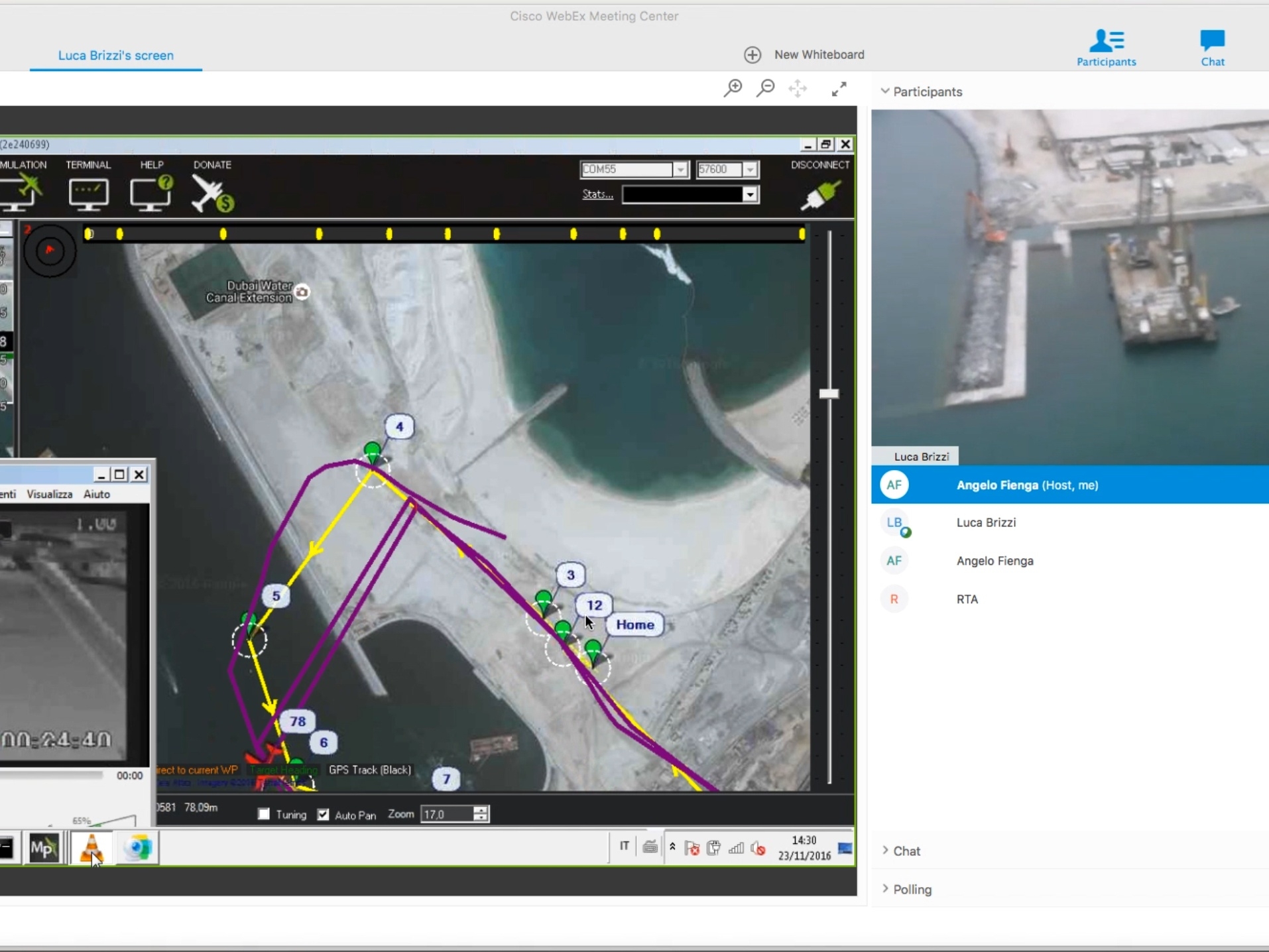Click the VLC cone taskbar icon
This screenshot has height=952, width=1269.
(91, 848)
